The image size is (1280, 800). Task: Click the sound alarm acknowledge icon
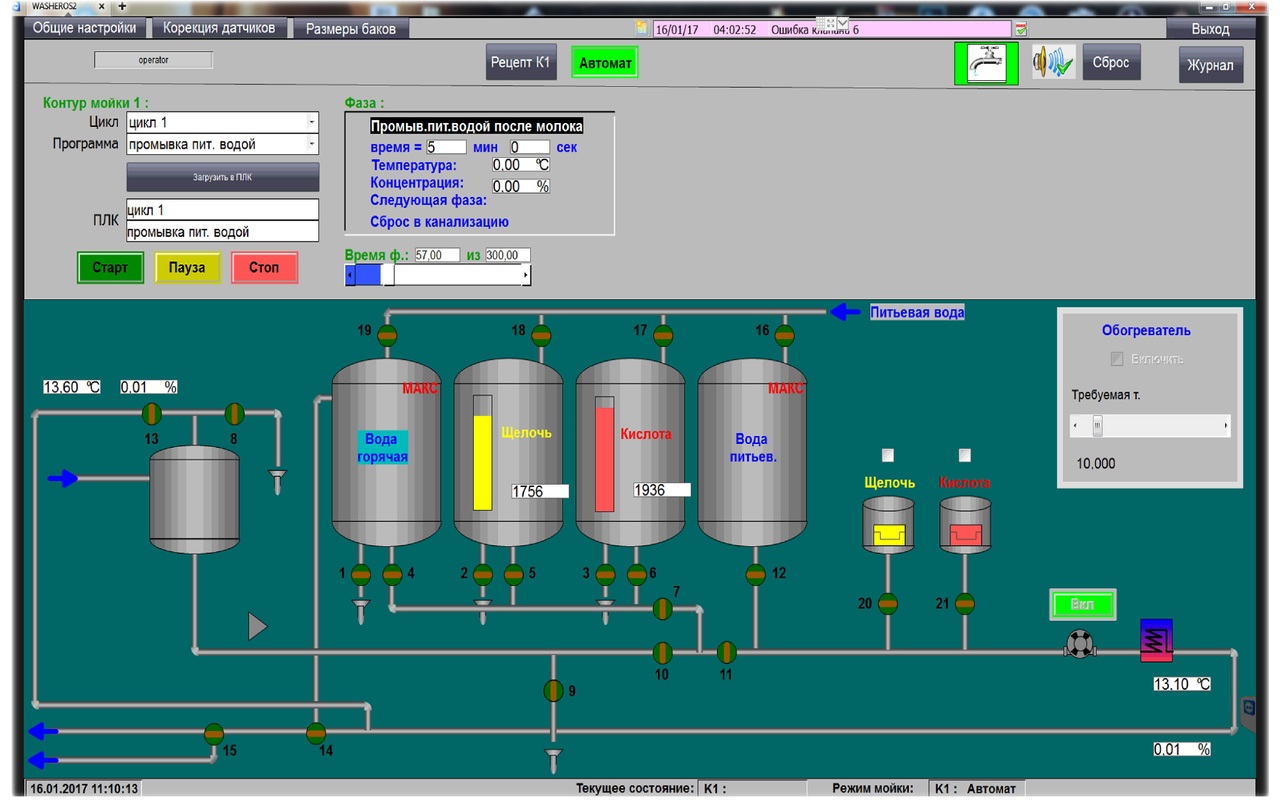pyautogui.click(x=1052, y=63)
